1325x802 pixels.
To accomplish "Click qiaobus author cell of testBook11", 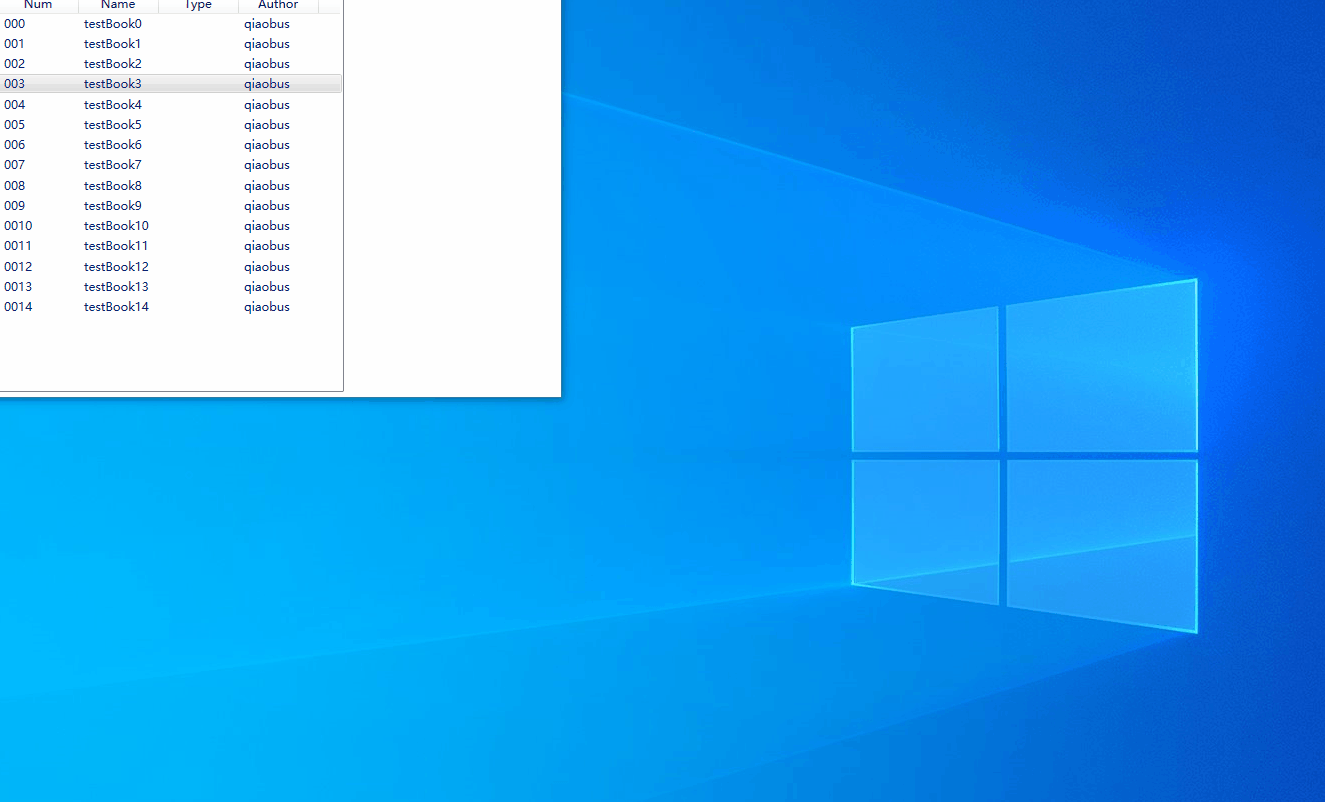I will 267,245.
